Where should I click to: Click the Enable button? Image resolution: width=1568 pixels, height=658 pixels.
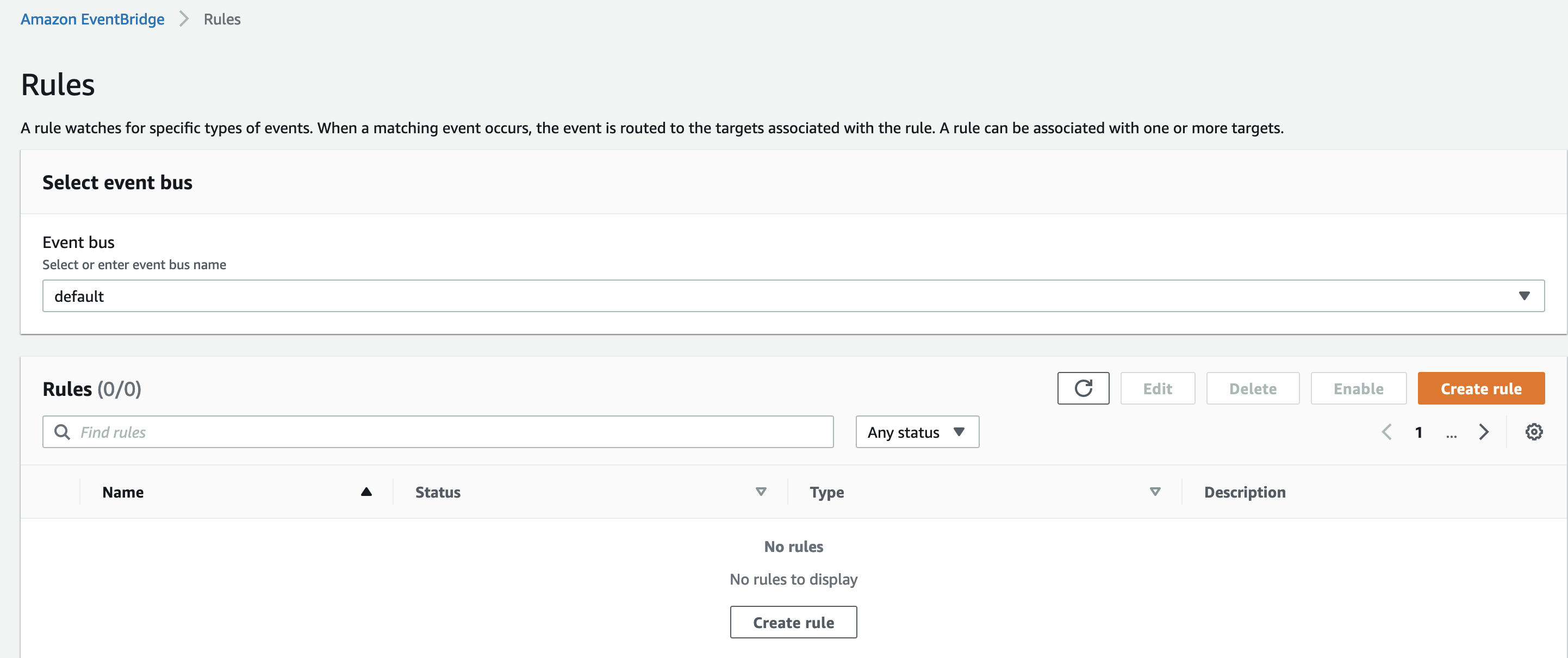1358,388
